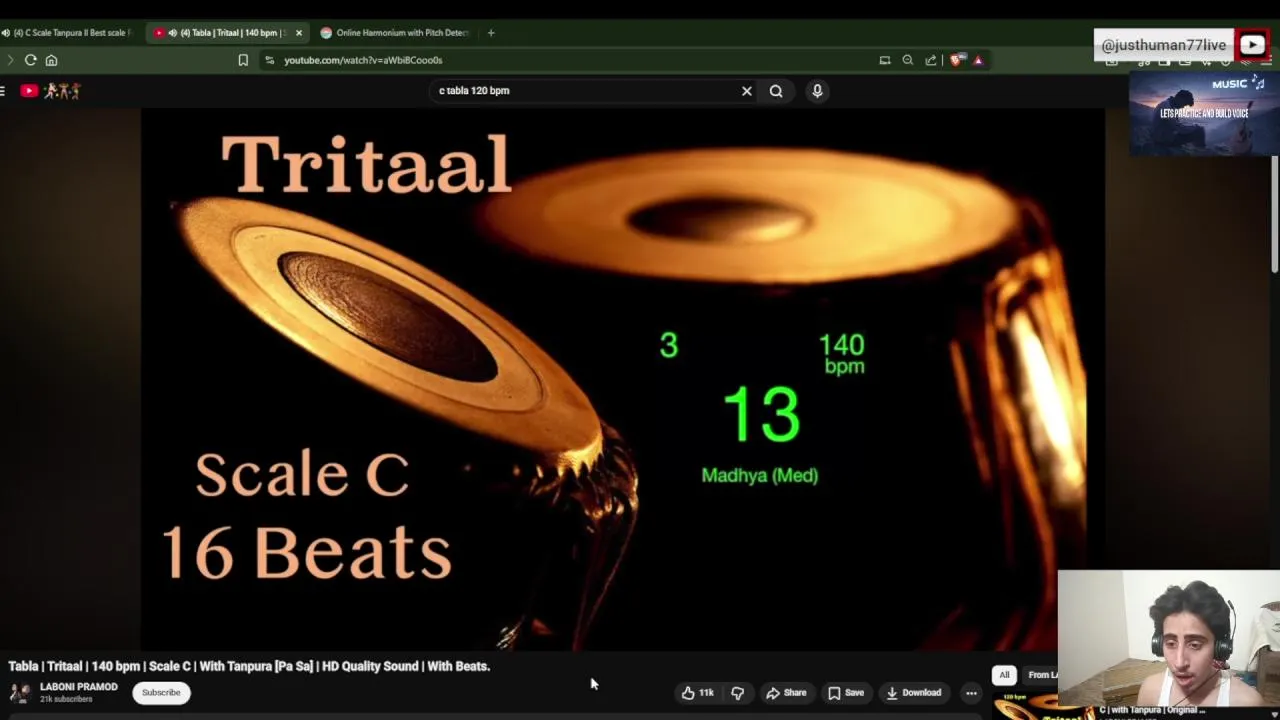Go to browser home page icon
Screen dimensions: 1280x720
(x=52, y=60)
